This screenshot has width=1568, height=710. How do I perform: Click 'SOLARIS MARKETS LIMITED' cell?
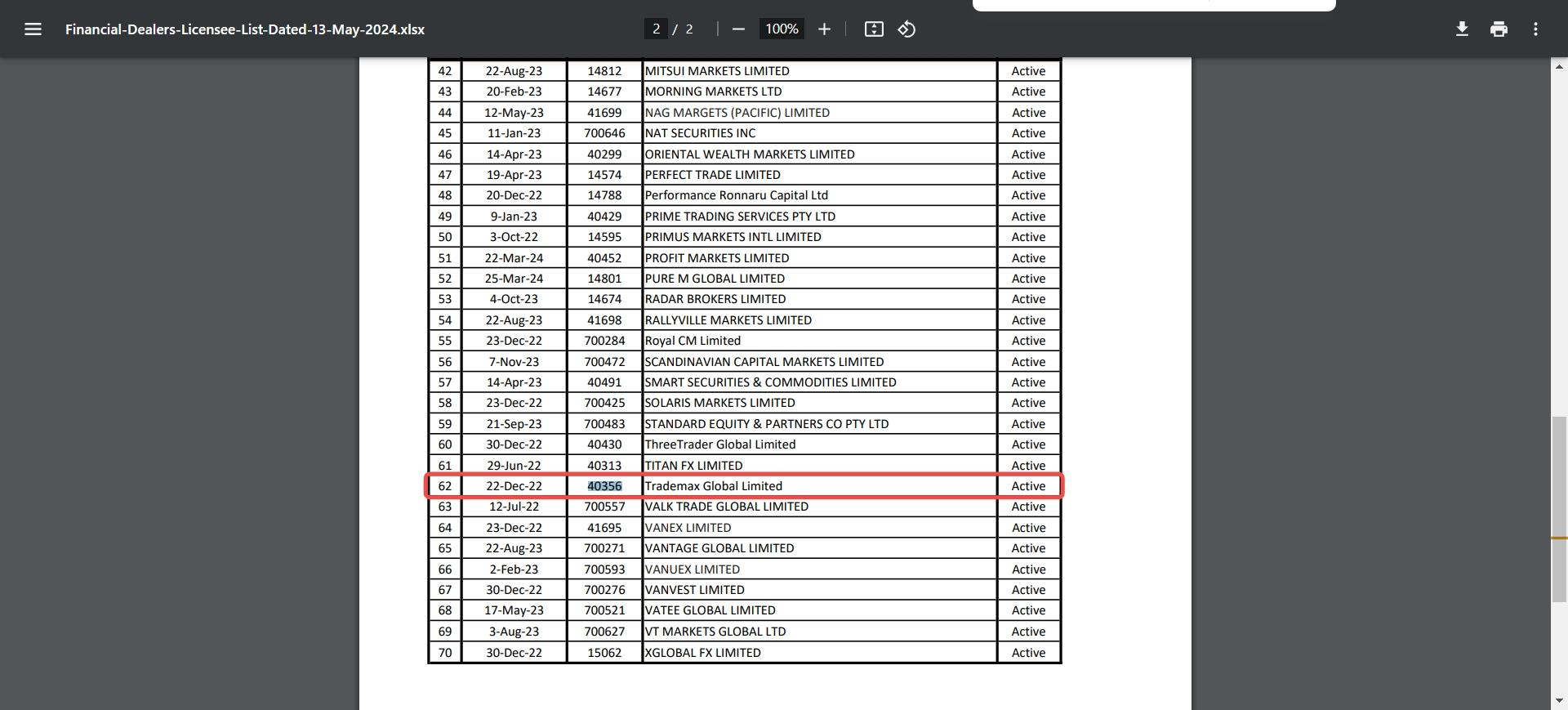(x=819, y=403)
